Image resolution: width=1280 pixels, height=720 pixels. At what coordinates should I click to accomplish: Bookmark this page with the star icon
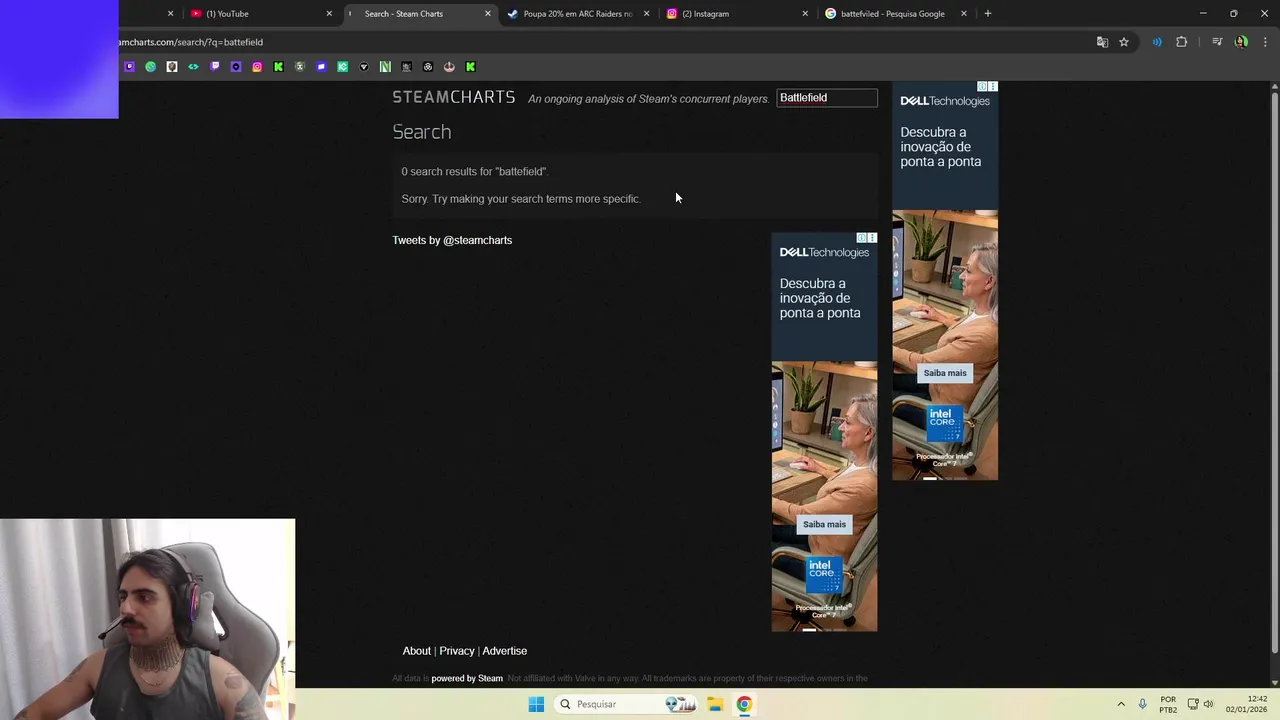[x=1124, y=42]
